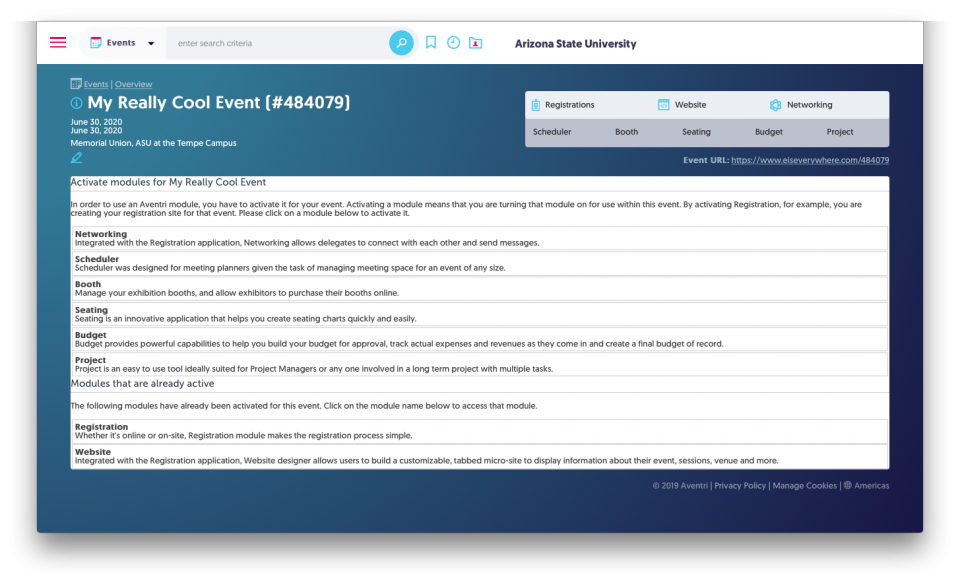
Task: Click the My Really Cool Event title
Action: pyautogui.click(x=219, y=102)
